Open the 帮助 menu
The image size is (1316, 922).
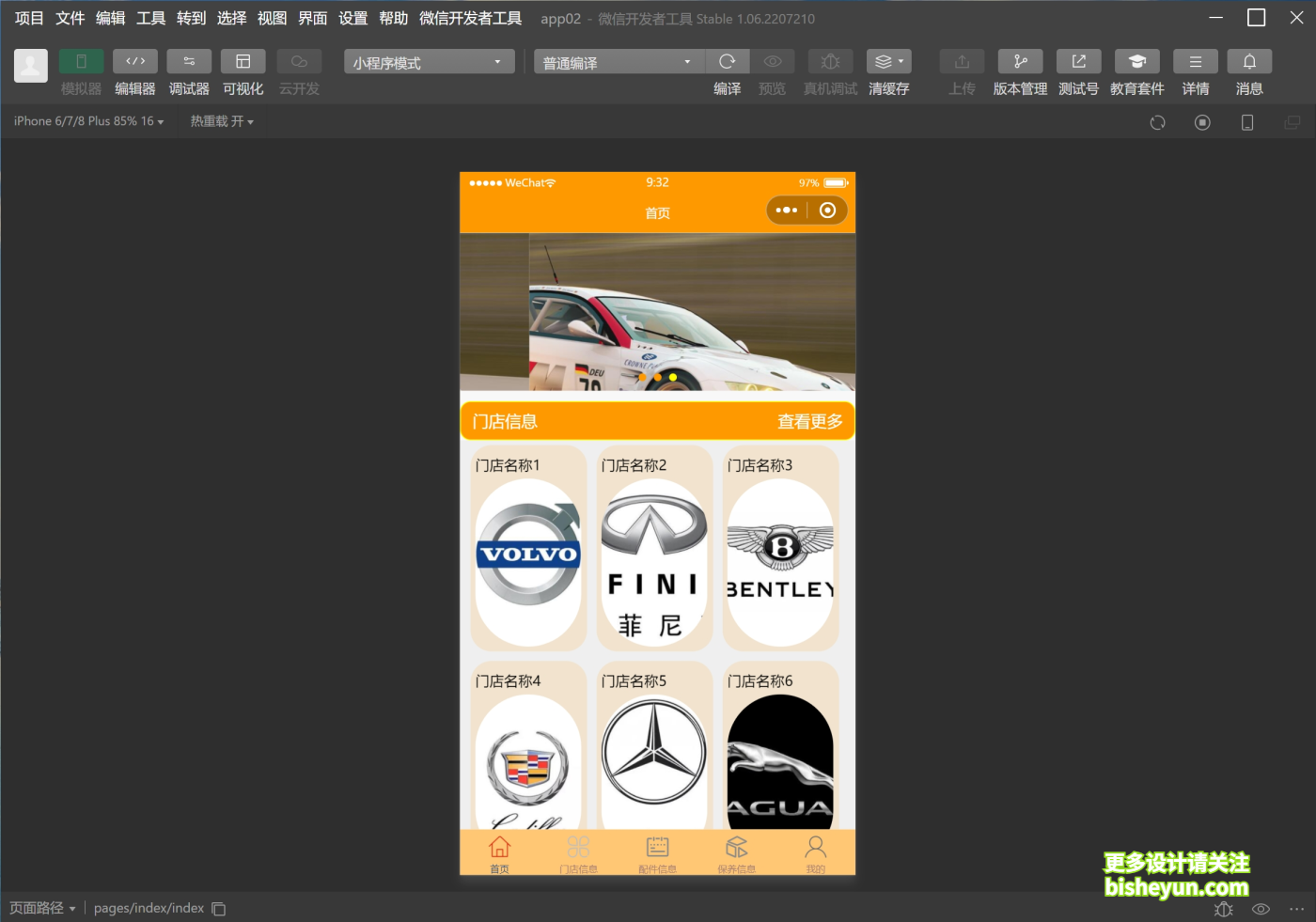(393, 18)
